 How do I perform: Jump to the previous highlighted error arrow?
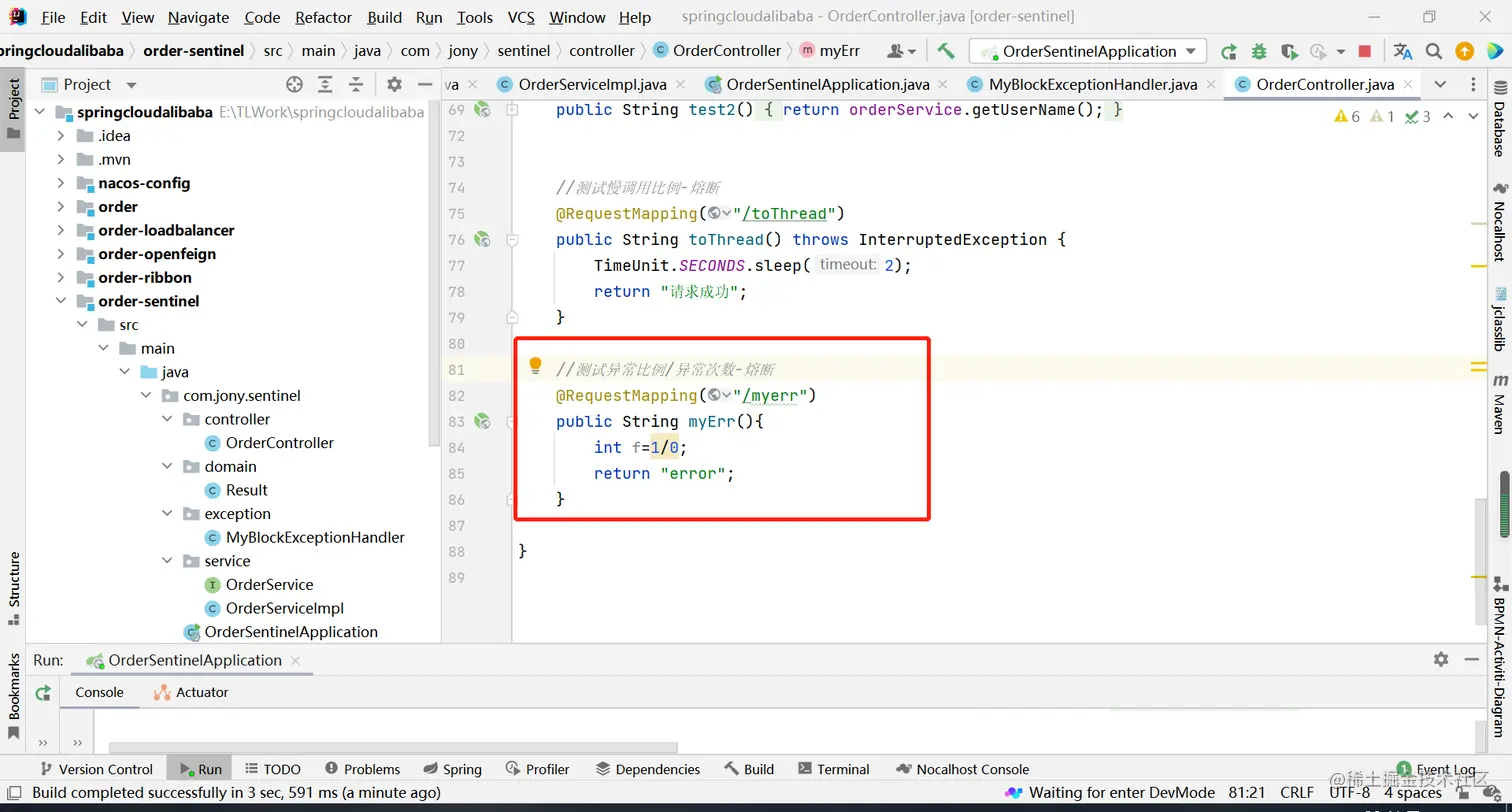coord(1446,117)
